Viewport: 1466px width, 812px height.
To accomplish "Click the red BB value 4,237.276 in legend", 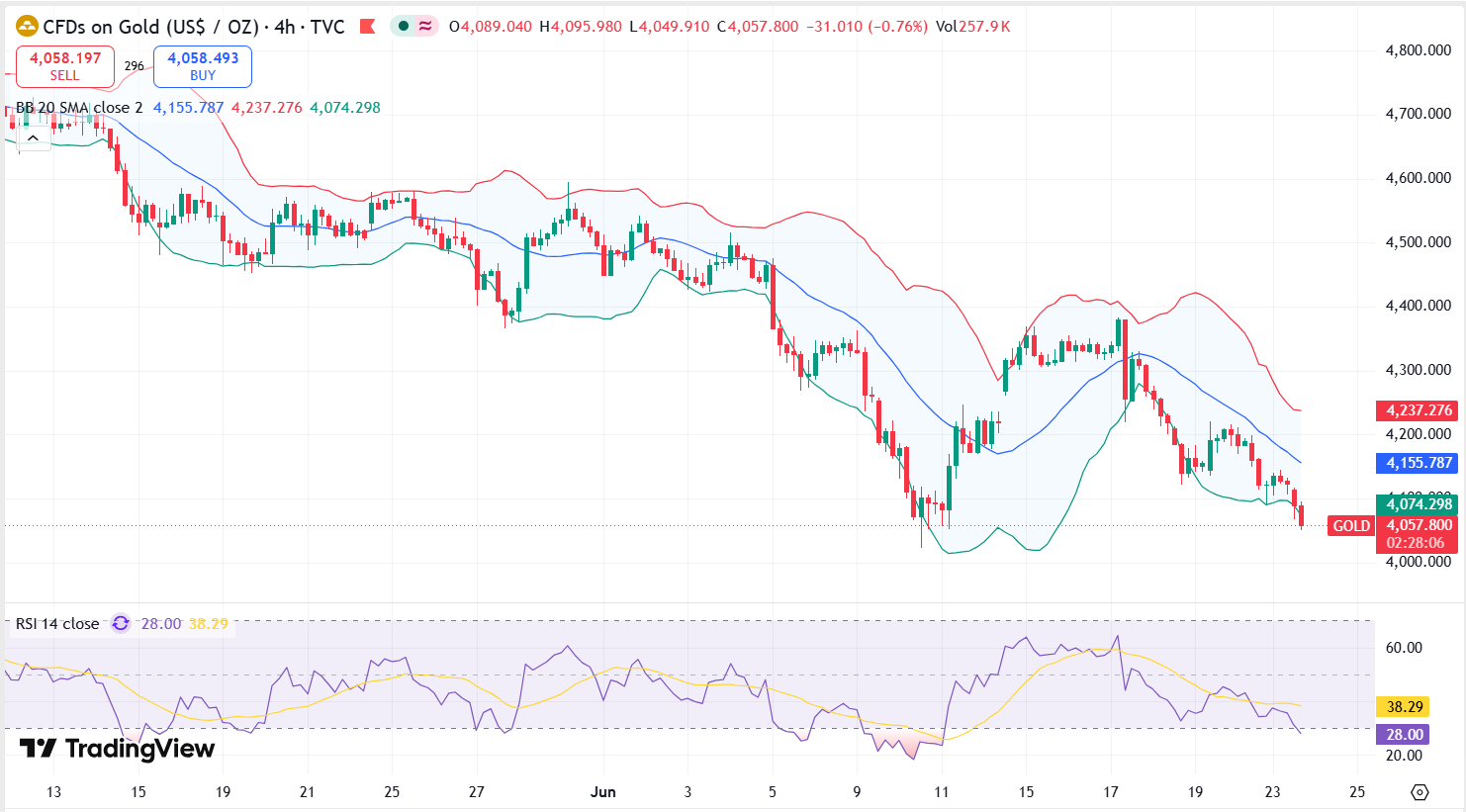I will (x=267, y=108).
